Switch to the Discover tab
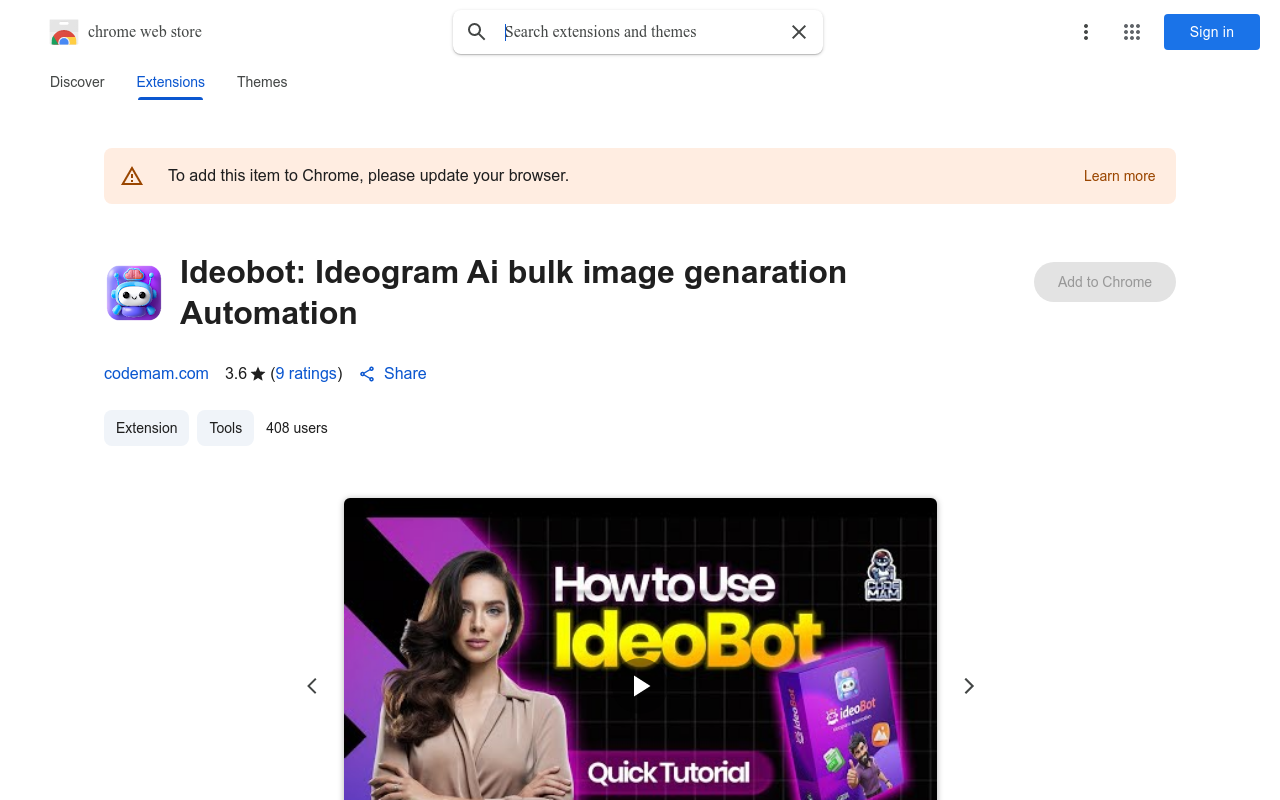The image size is (1280, 800). (77, 82)
